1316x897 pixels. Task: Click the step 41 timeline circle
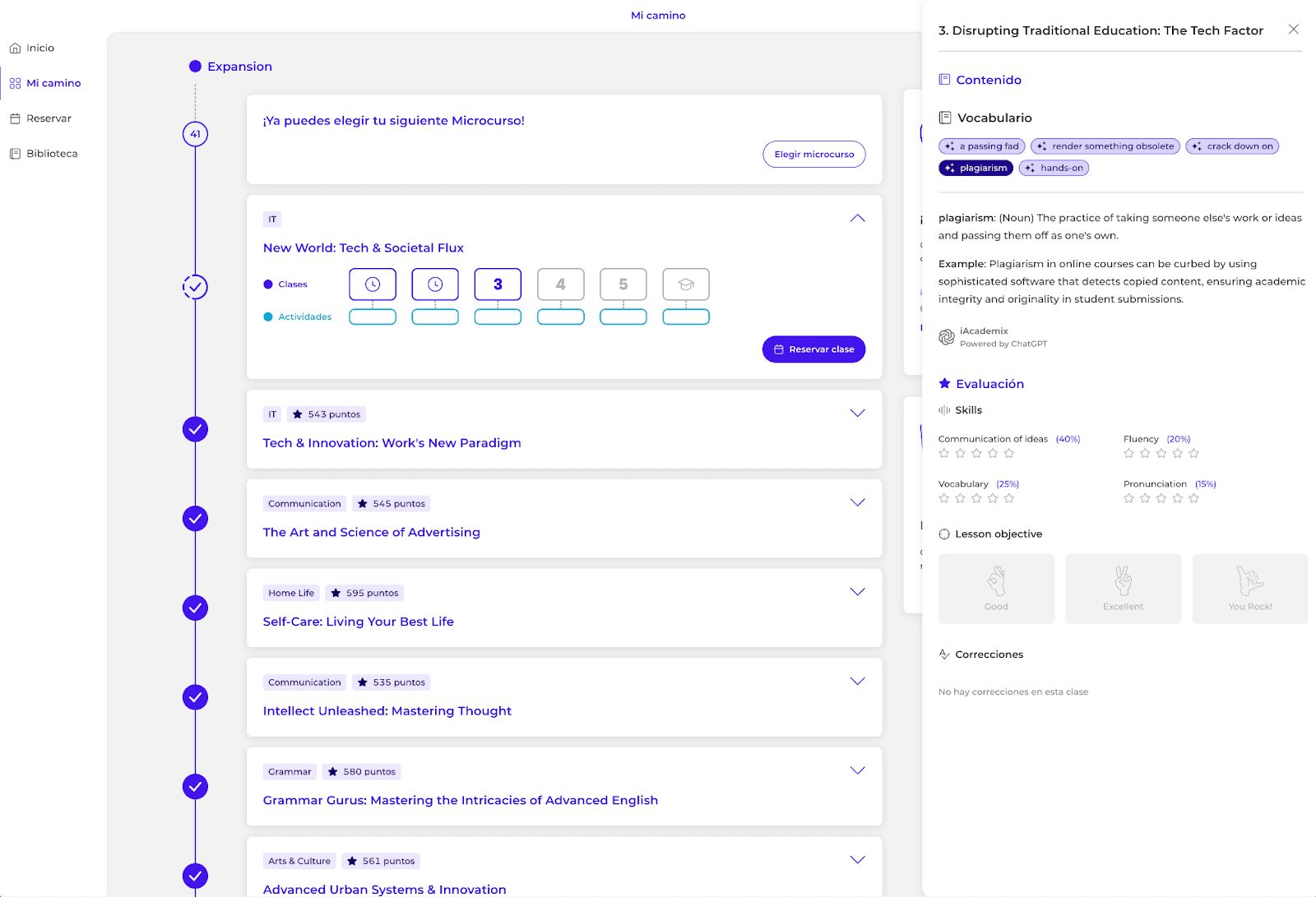195,134
